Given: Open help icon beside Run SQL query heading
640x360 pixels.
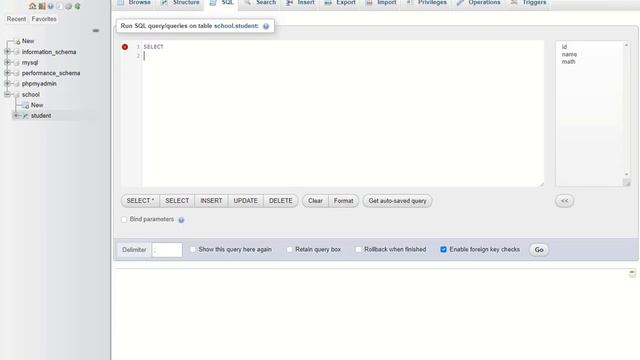Looking at the screenshot, I should tap(266, 26).
